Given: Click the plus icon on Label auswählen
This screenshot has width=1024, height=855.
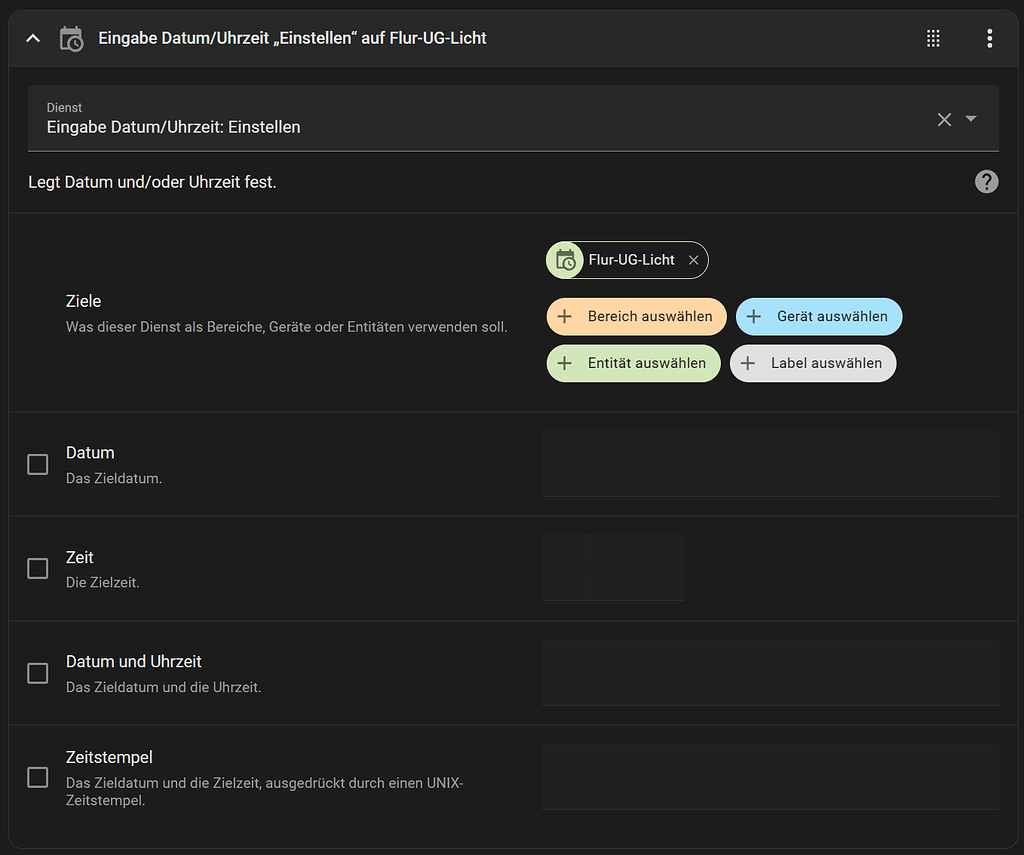Looking at the screenshot, I should click(x=747, y=363).
